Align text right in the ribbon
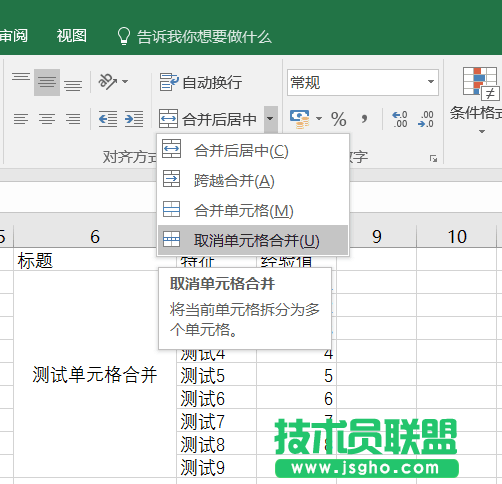Screen dimensions: 502x484 pyautogui.click(x=73, y=119)
